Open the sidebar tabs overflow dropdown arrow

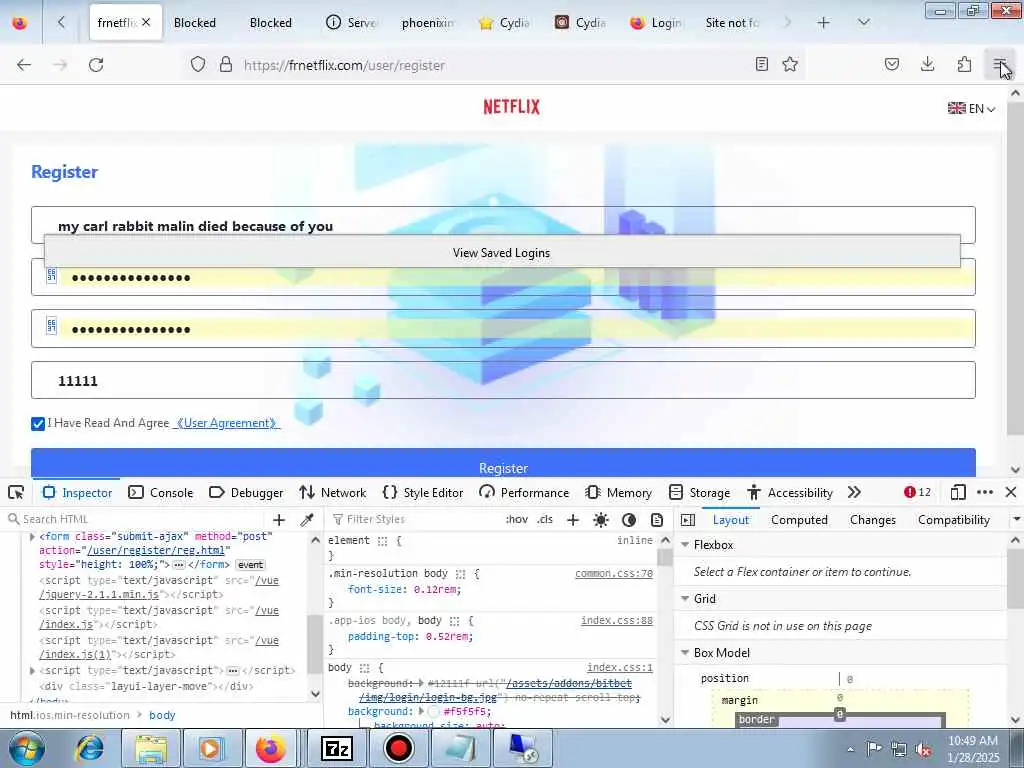(x=1016, y=520)
